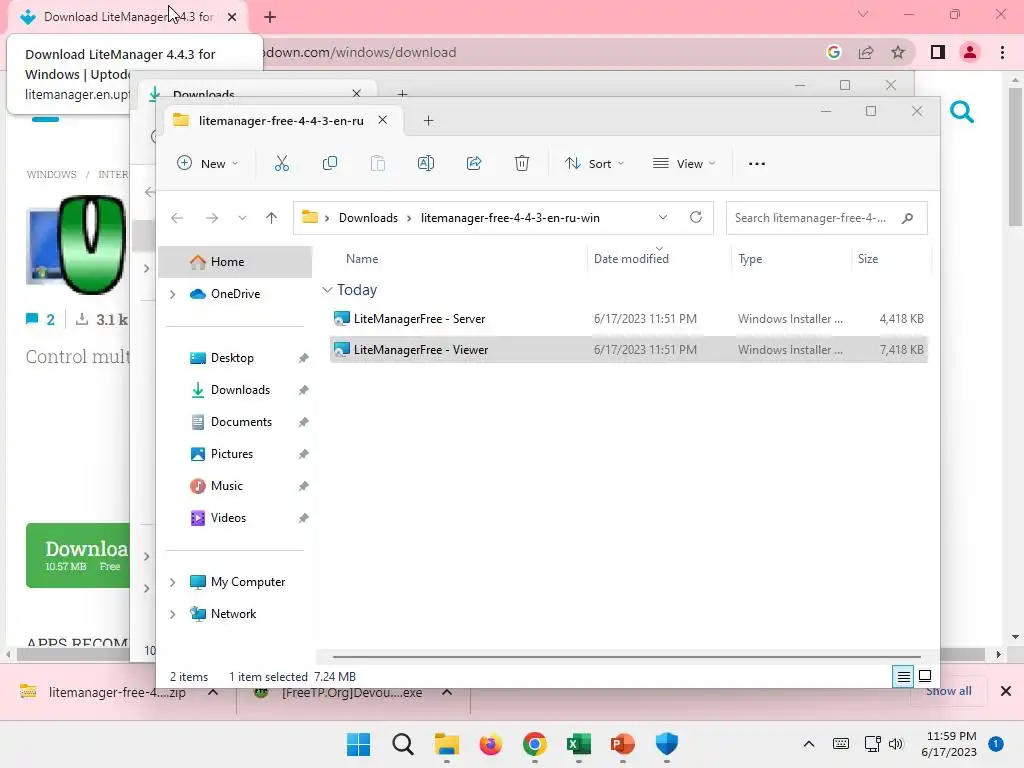Go back in Explorer navigation
This screenshot has height=768, width=1024.
tap(177, 218)
